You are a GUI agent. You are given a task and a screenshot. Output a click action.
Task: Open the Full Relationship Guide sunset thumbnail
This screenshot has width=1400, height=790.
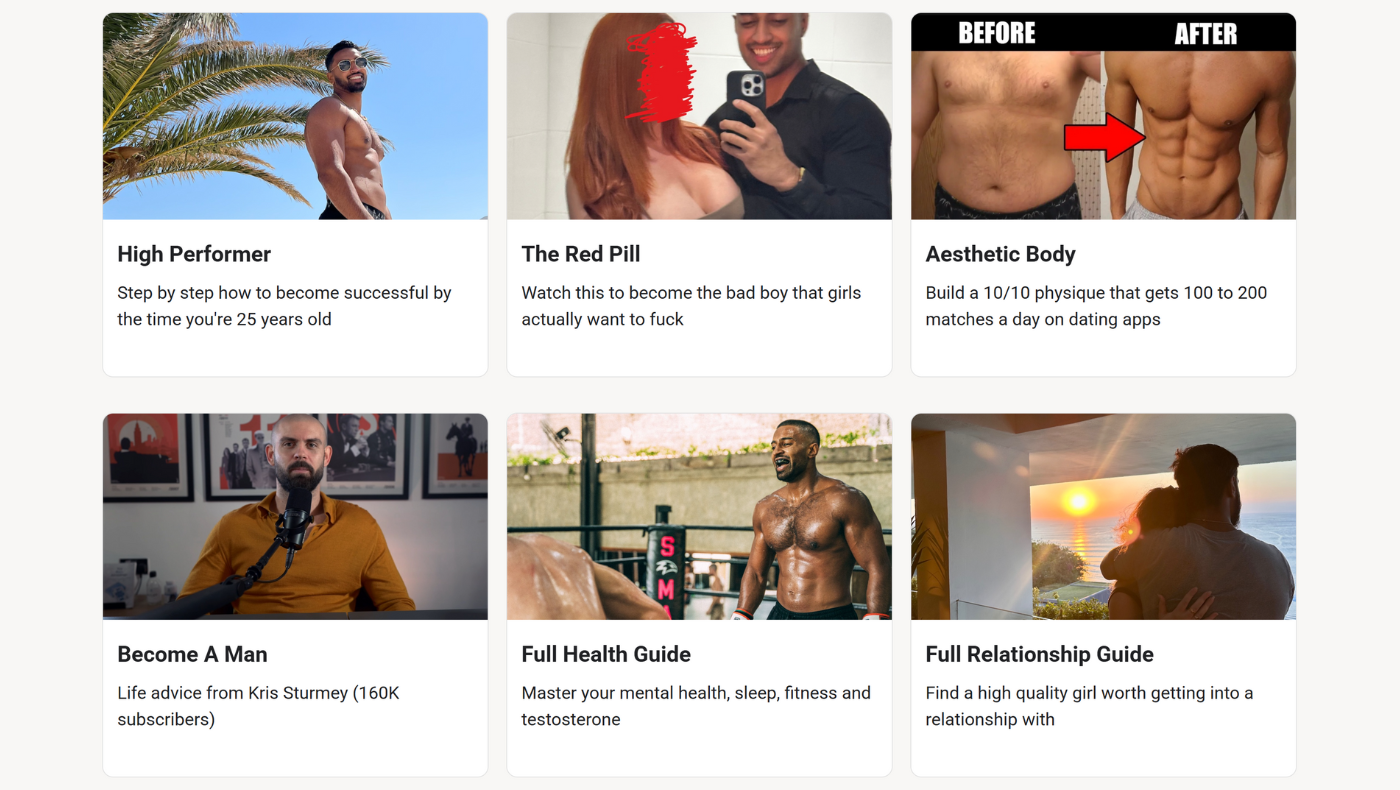click(x=1103, y=517)
